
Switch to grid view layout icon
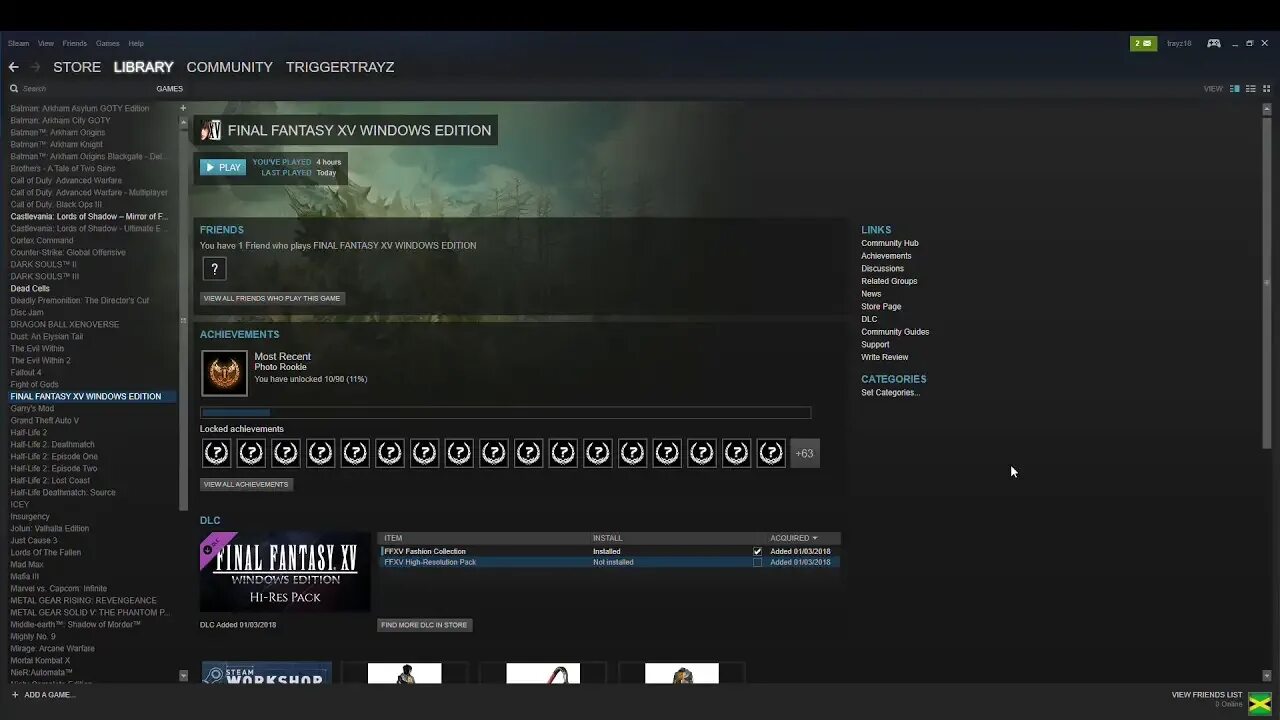(x=1266, y=89)
